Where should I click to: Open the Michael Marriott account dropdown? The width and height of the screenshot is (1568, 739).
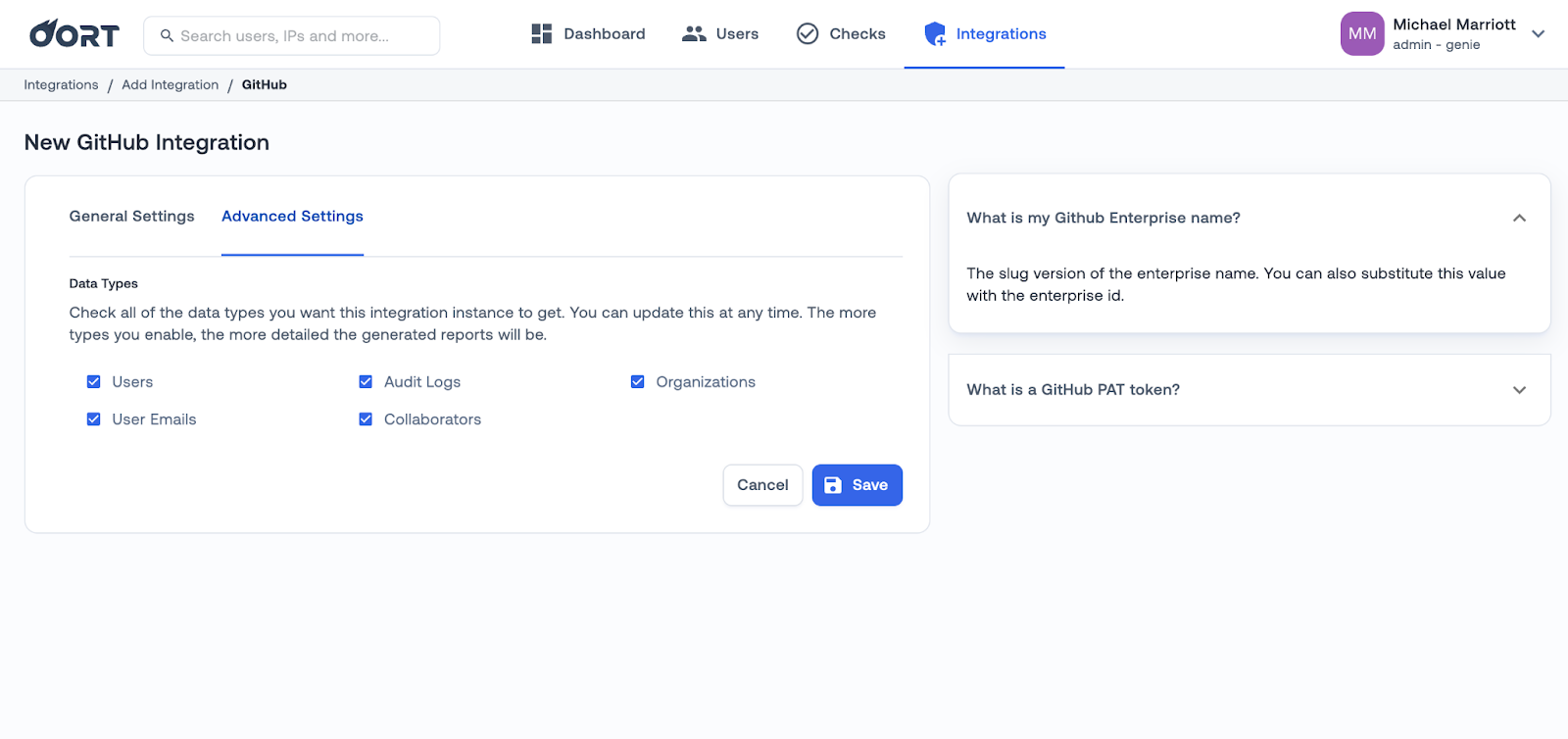[1538, 34]
